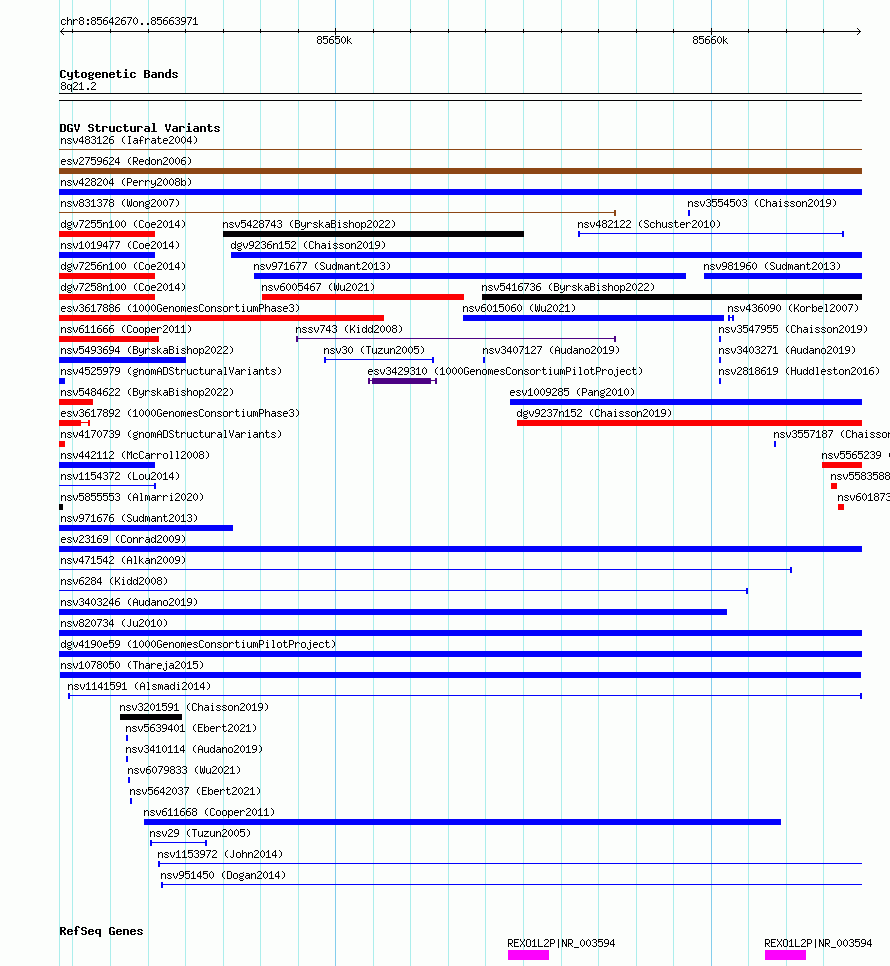Select the red nsv6005467 (Wu2021) bar

[363, 297]
